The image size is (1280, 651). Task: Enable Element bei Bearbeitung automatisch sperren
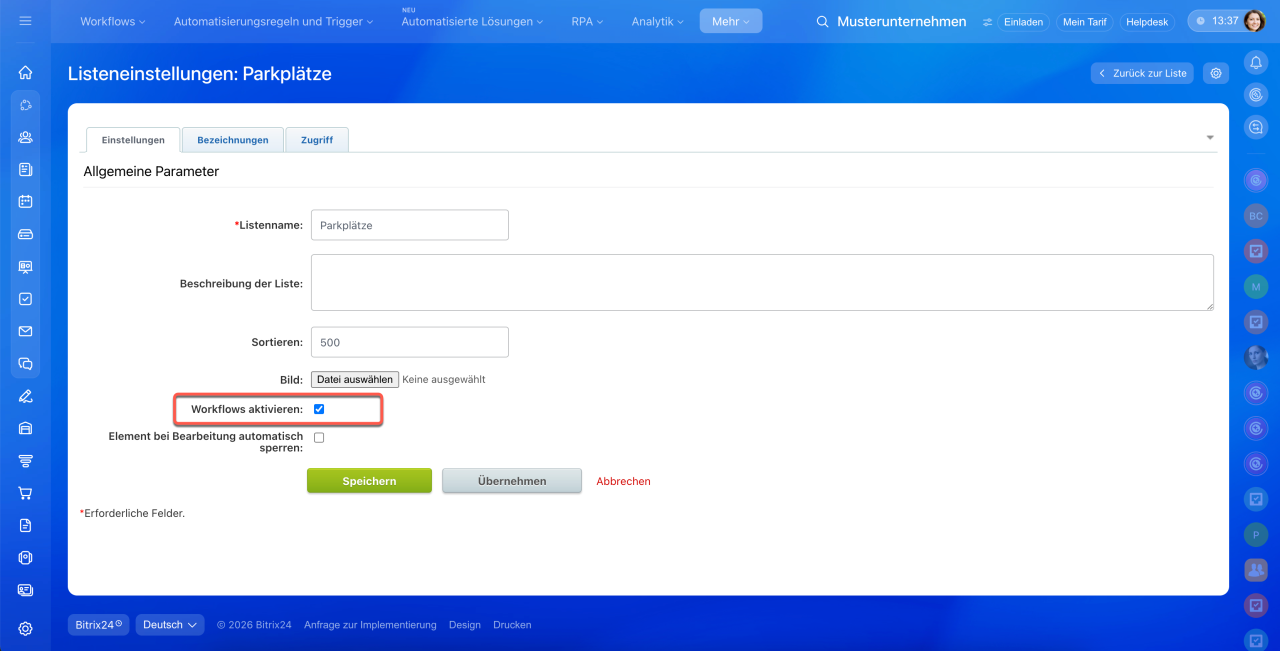click(319, 437)
